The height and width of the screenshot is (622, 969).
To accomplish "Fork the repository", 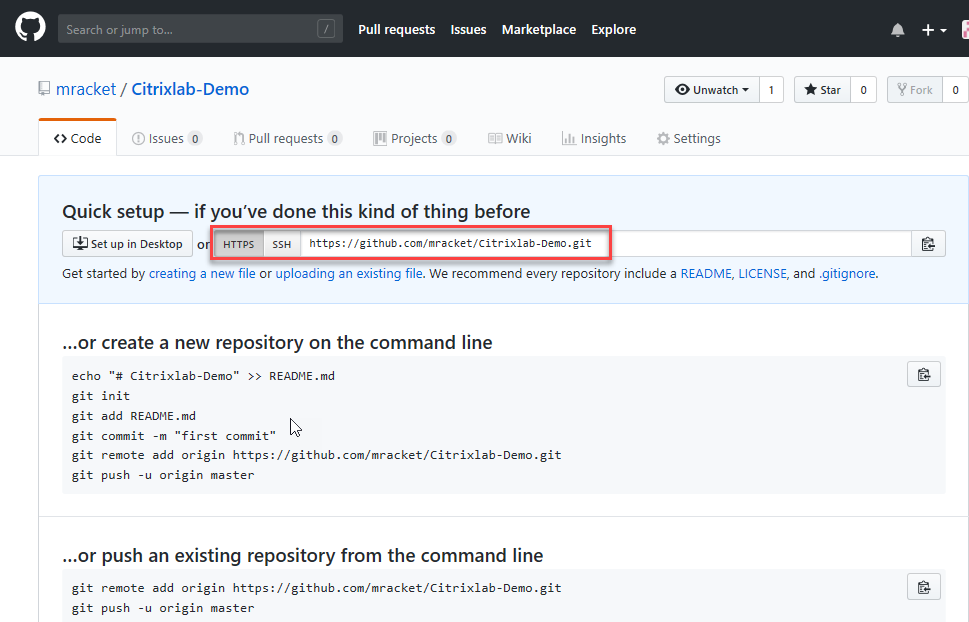I will pos(915,90).
